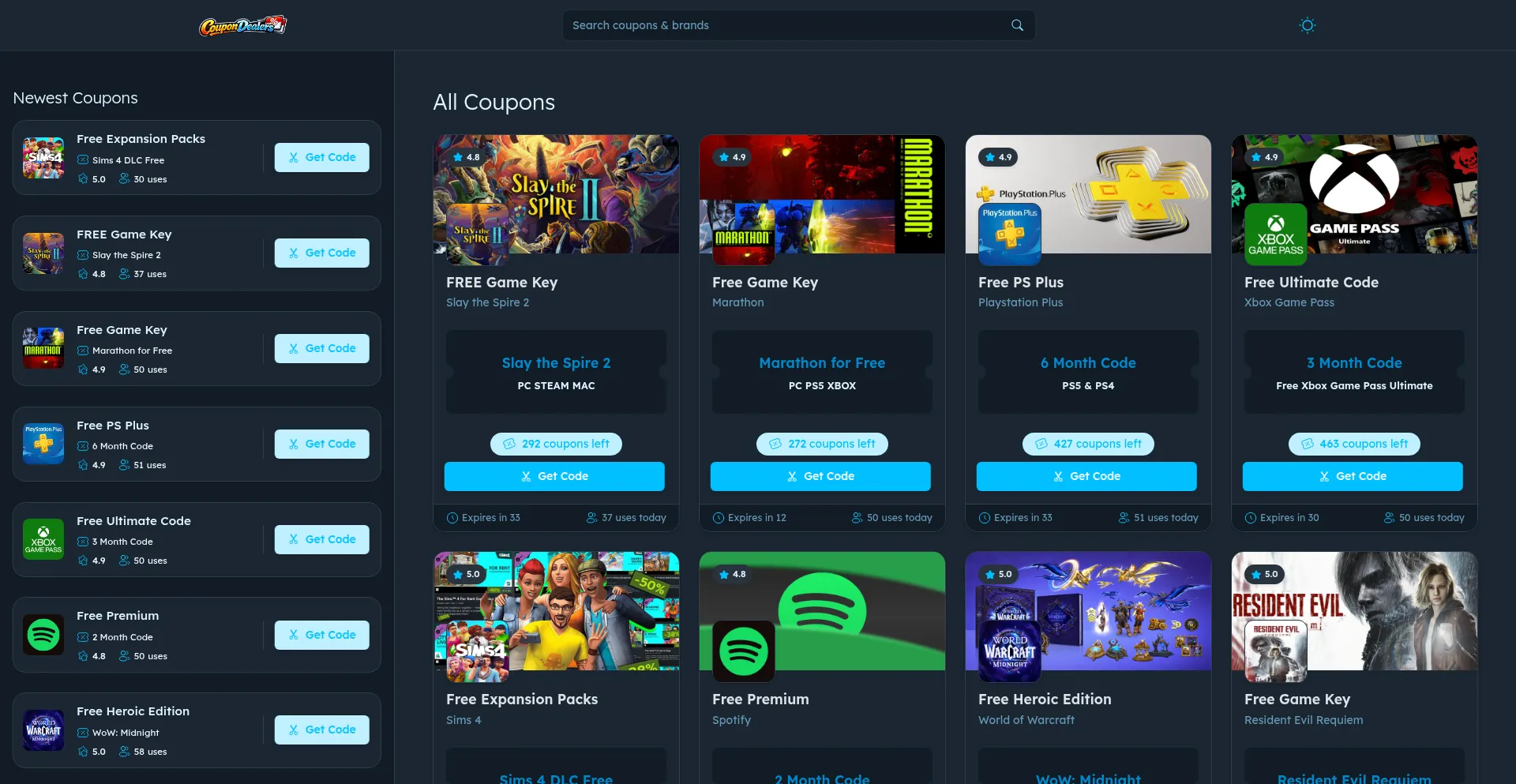1516x784 pixels.
Task: Get code for sidebar 3 Month Code
Action: (x=321, y=539)
